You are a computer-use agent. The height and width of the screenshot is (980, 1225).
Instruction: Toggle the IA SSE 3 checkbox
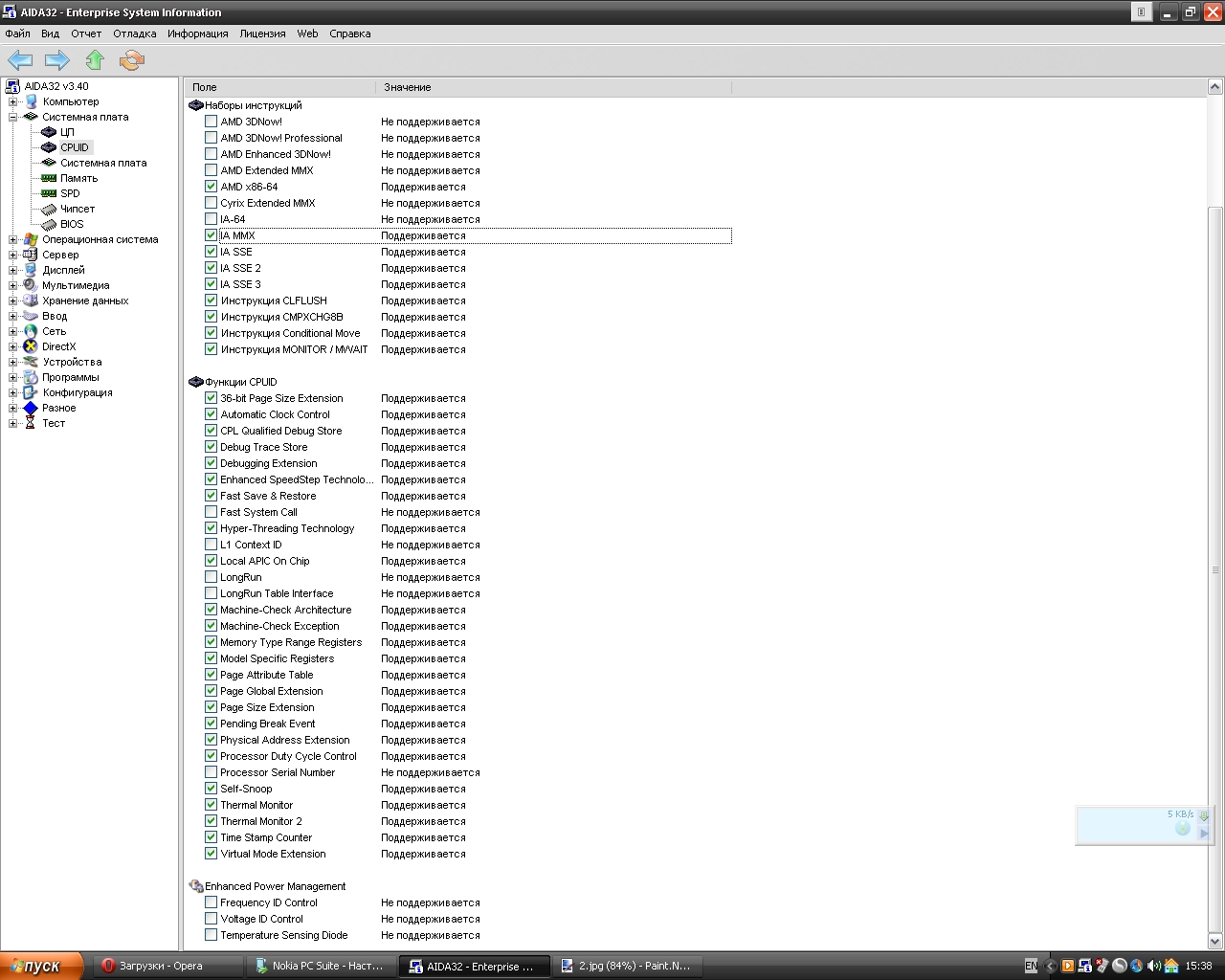pos(211,284)
